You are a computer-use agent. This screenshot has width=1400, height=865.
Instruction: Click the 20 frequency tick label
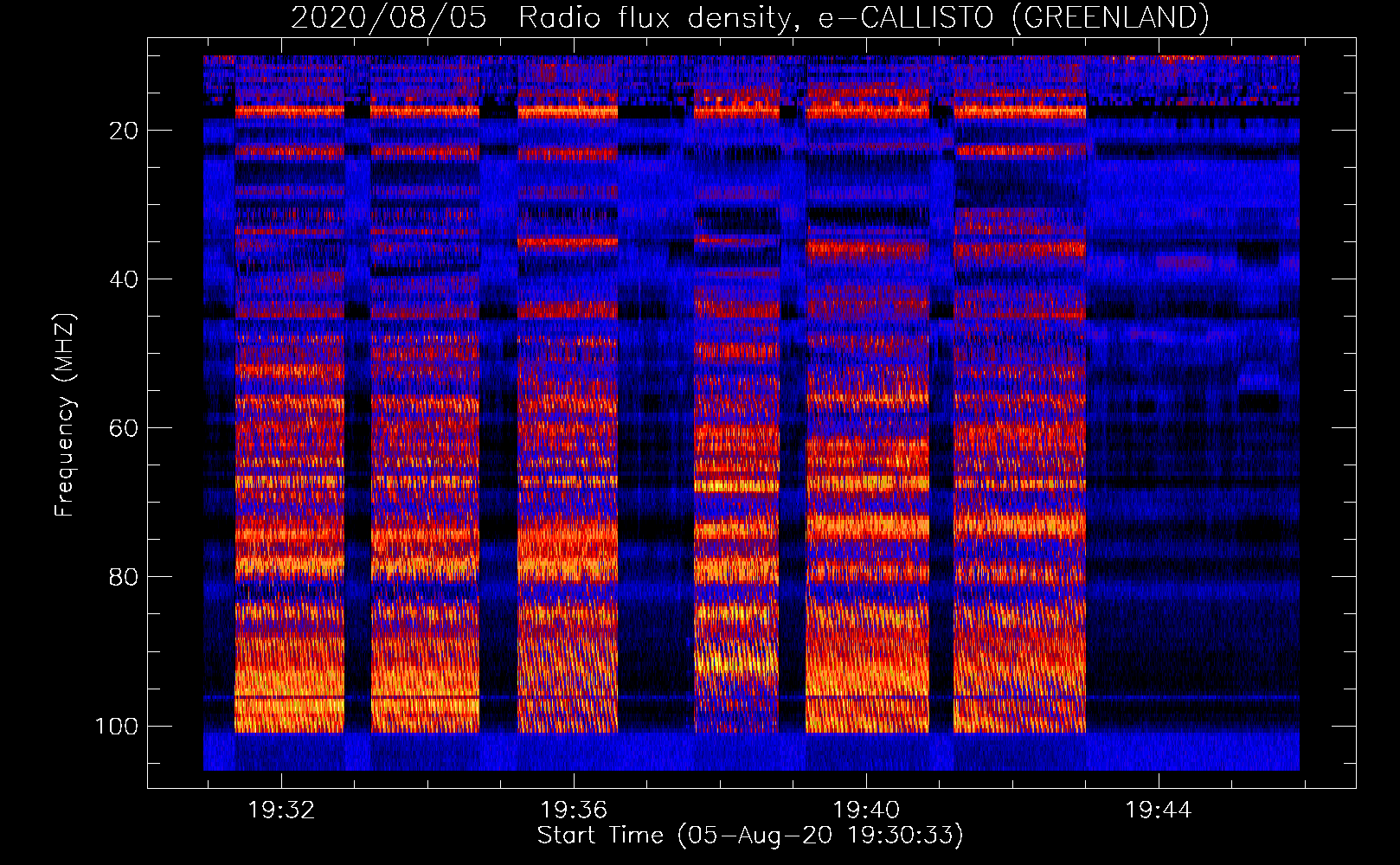click(124, 131)
